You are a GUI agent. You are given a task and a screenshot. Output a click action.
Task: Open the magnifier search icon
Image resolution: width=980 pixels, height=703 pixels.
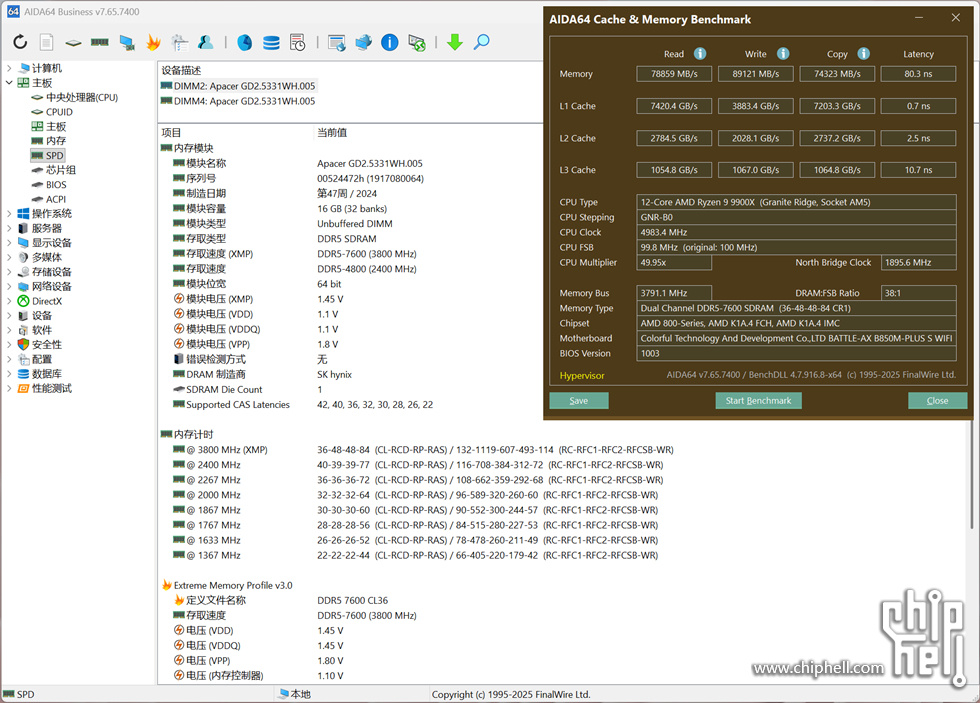click(481, 42)
